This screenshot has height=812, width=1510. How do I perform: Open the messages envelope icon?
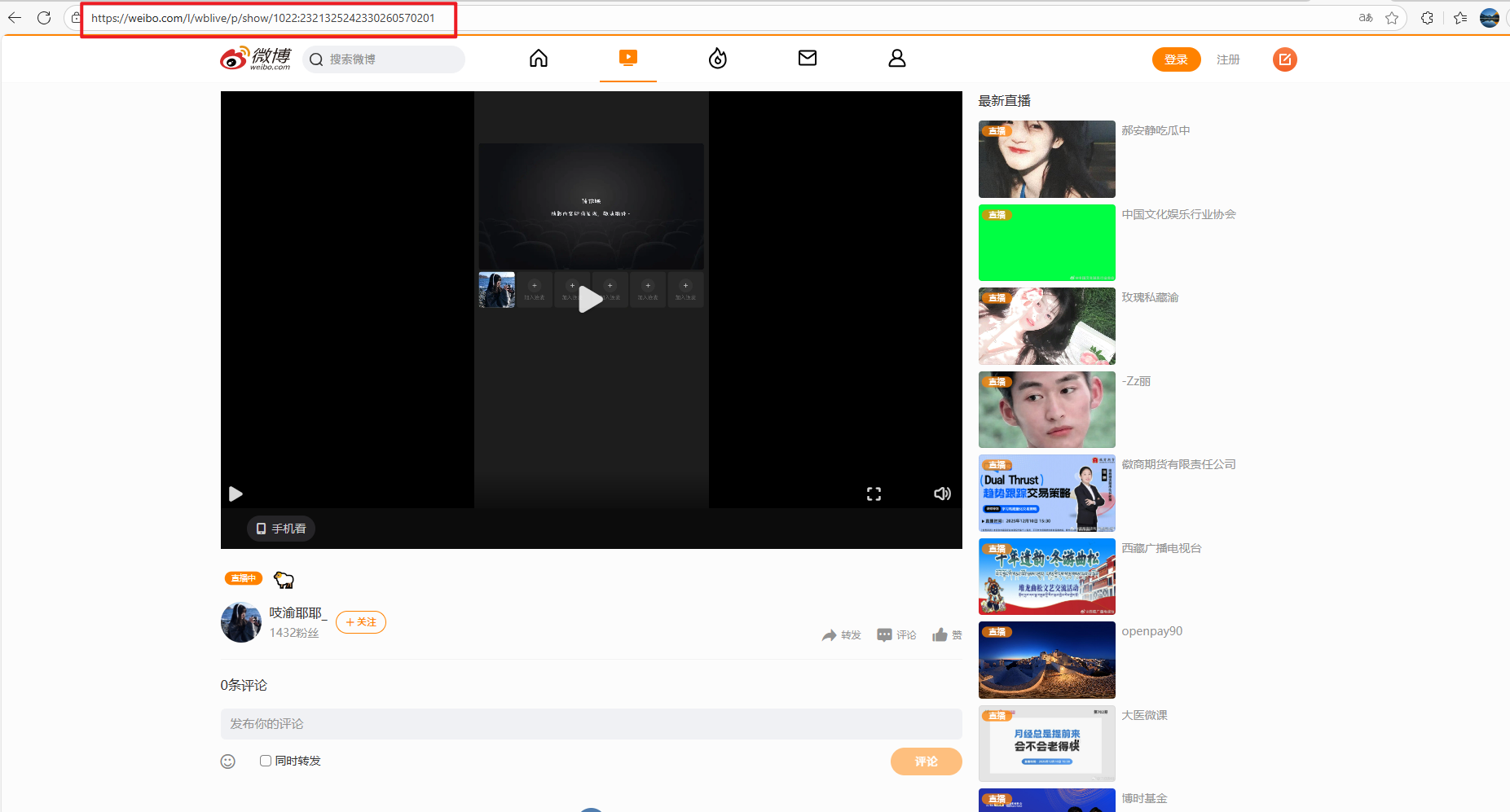[x=807, y=59]
